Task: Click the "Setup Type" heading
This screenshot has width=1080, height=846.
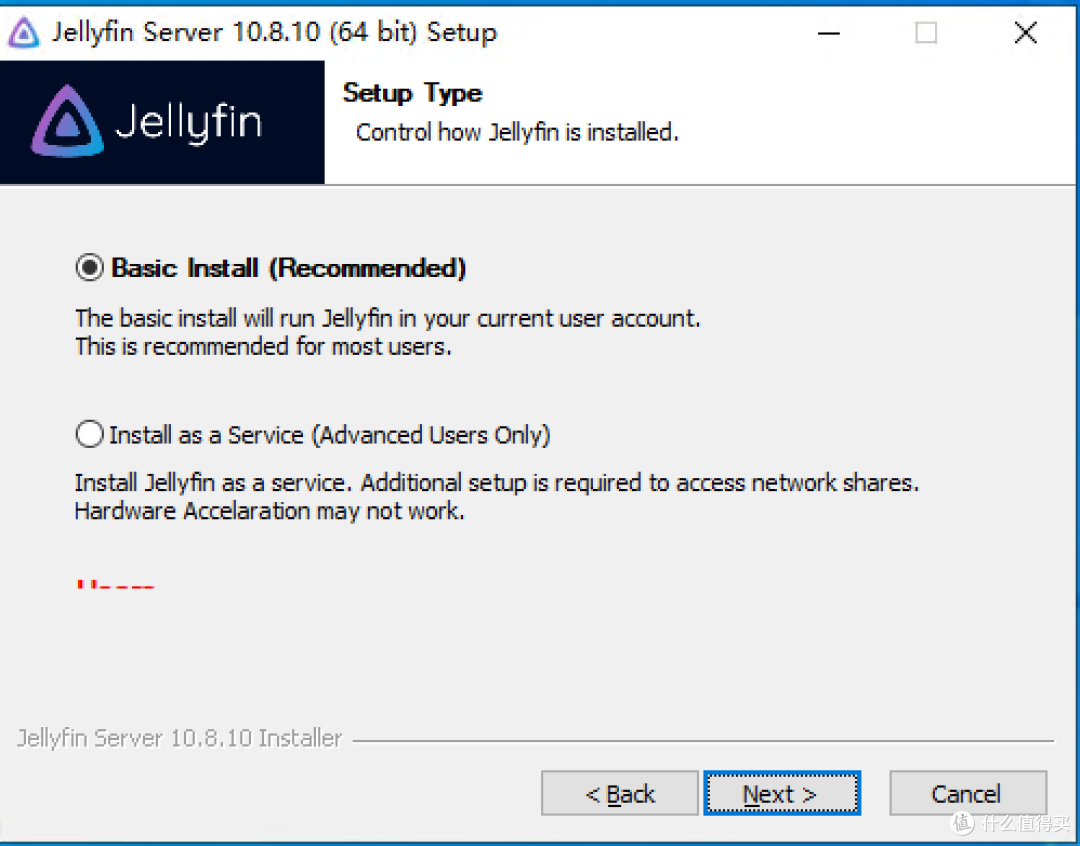Action: pyautogui.click(x=412, y=93)
